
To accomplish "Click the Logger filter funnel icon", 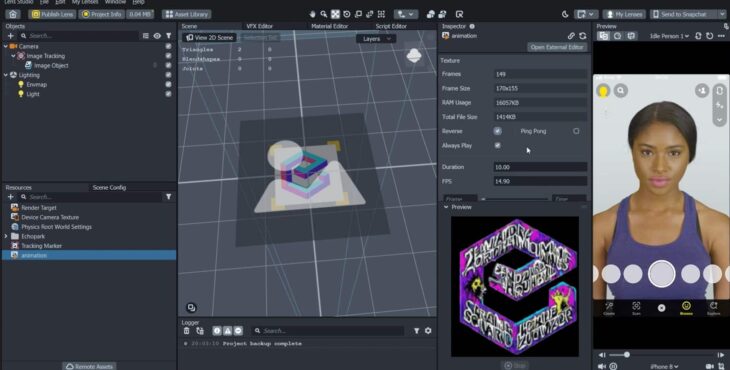I will [417, 331].
